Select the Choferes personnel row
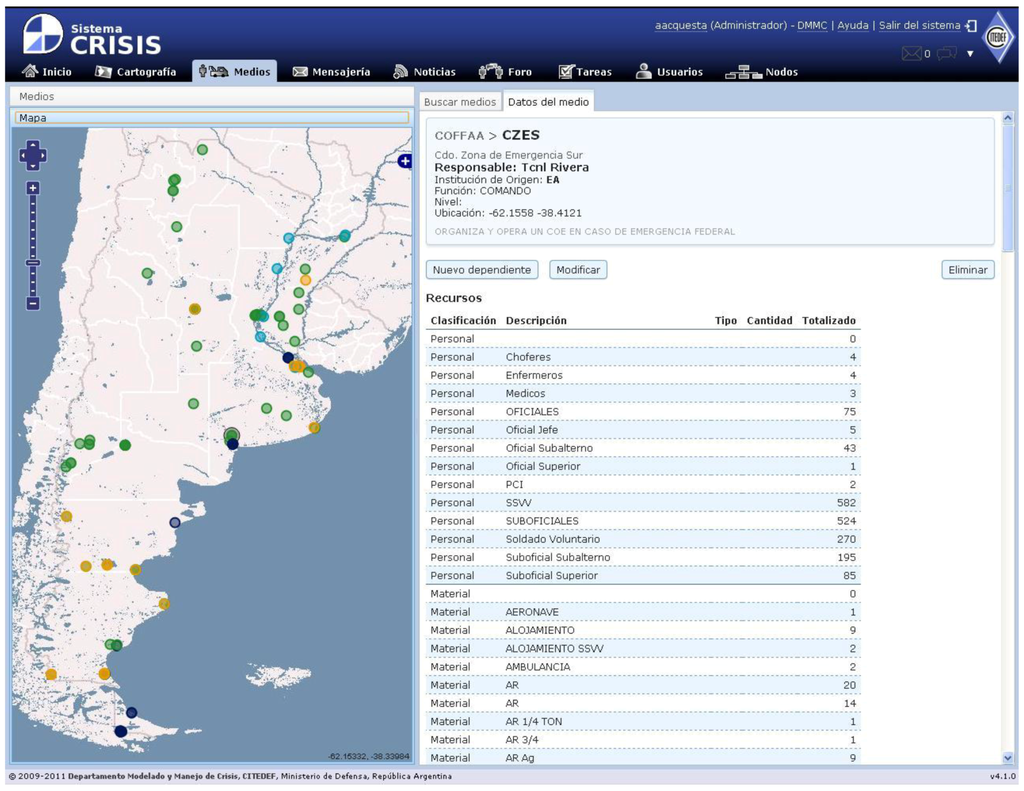Screen dimensions: 1024x791 click(643, 357)
